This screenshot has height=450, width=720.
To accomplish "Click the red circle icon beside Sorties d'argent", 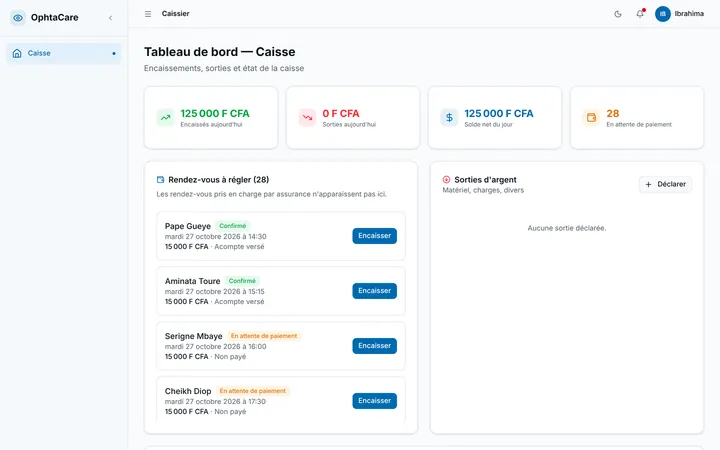I will [x=446, y=180].
